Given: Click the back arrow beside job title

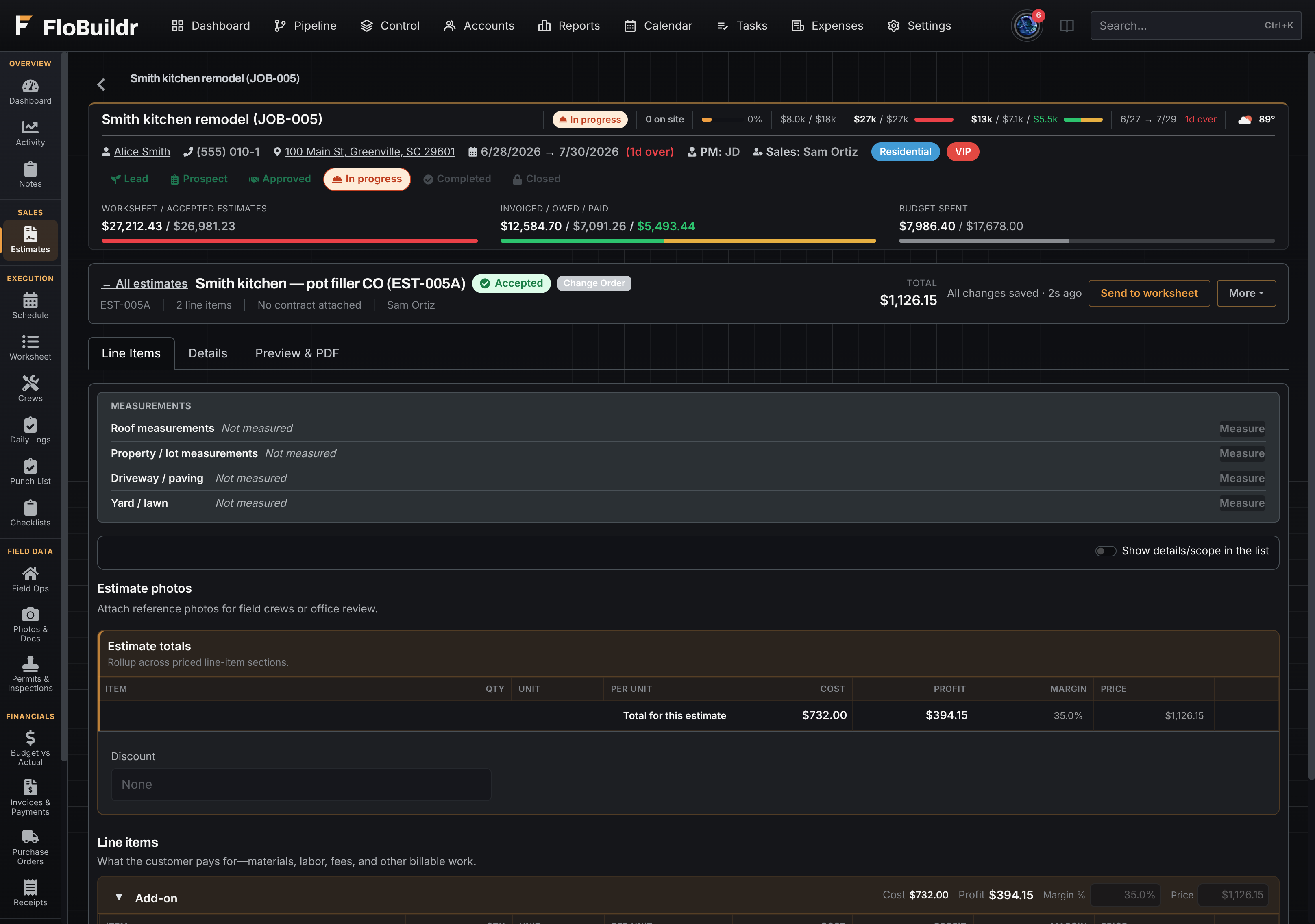Looking at the screenshot, I should [x=101, y=85].
